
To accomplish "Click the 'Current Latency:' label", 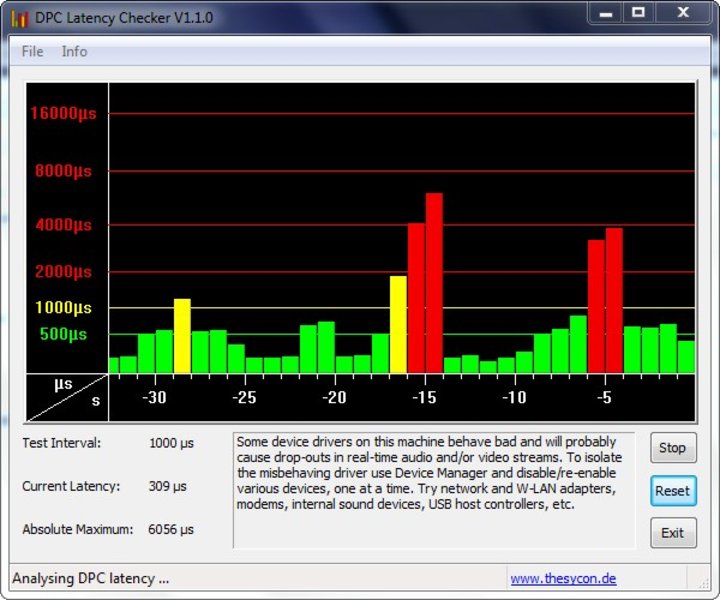I will click(x=71, y=486).
